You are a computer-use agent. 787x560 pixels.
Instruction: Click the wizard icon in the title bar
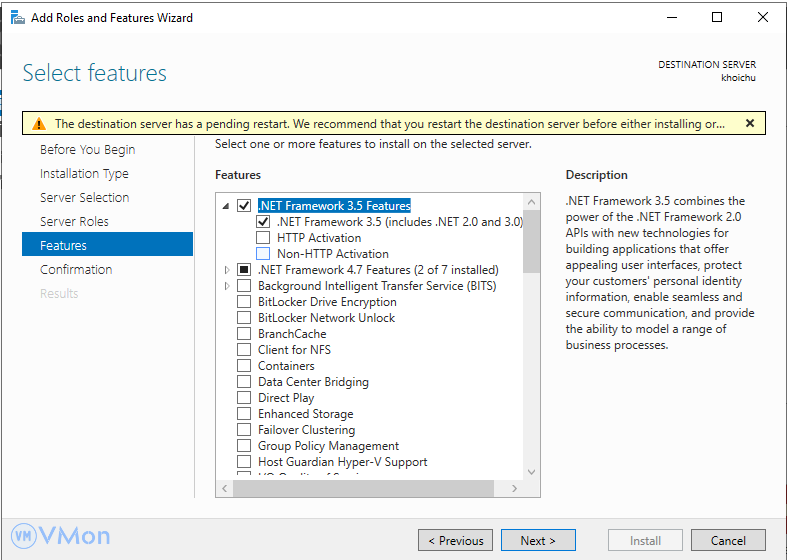pos(18,18)
